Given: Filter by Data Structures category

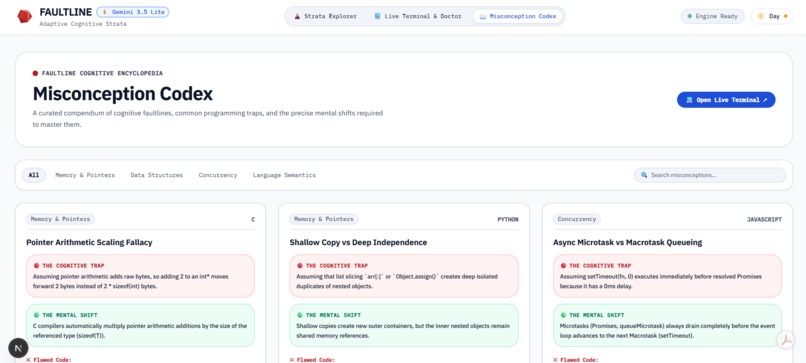Looking at the screenshot, I should pyautogui.click(x=157, y=175).
